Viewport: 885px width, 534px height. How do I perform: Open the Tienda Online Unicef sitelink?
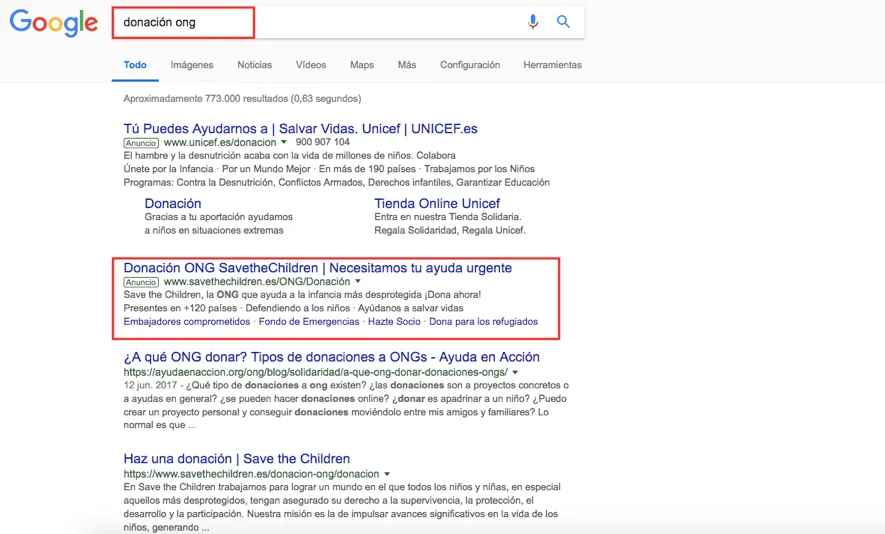pyautogui.click(x=437, y=203)
